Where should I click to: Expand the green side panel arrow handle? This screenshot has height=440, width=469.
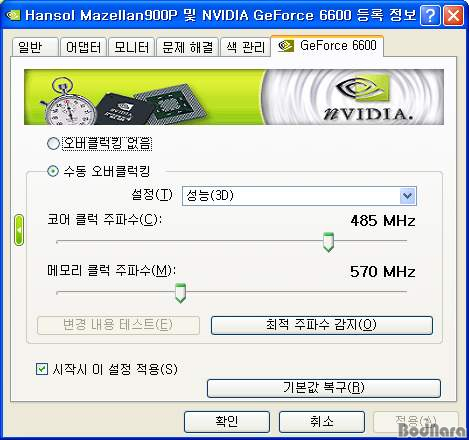click(19, 230)
